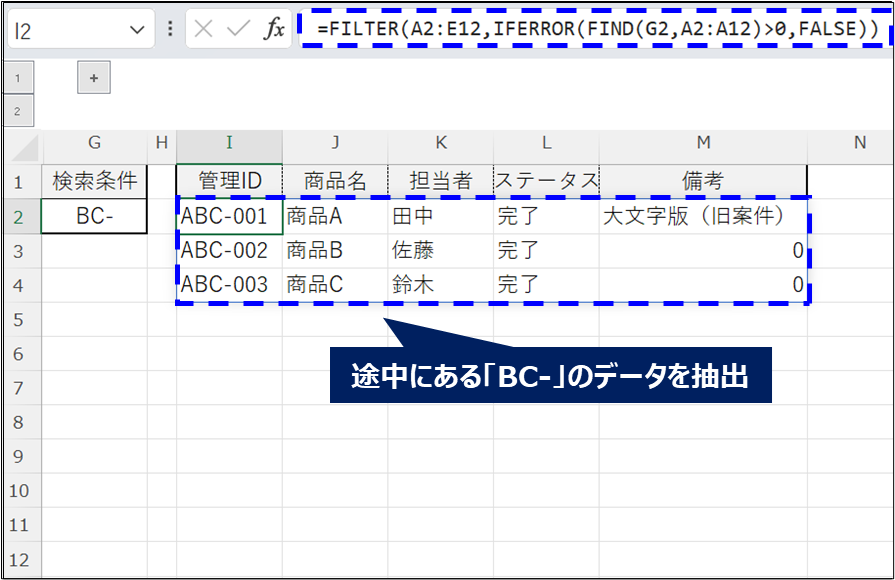Select the ステータス header cell in L1
Screen dimensions: 895x580
point(545,180)
